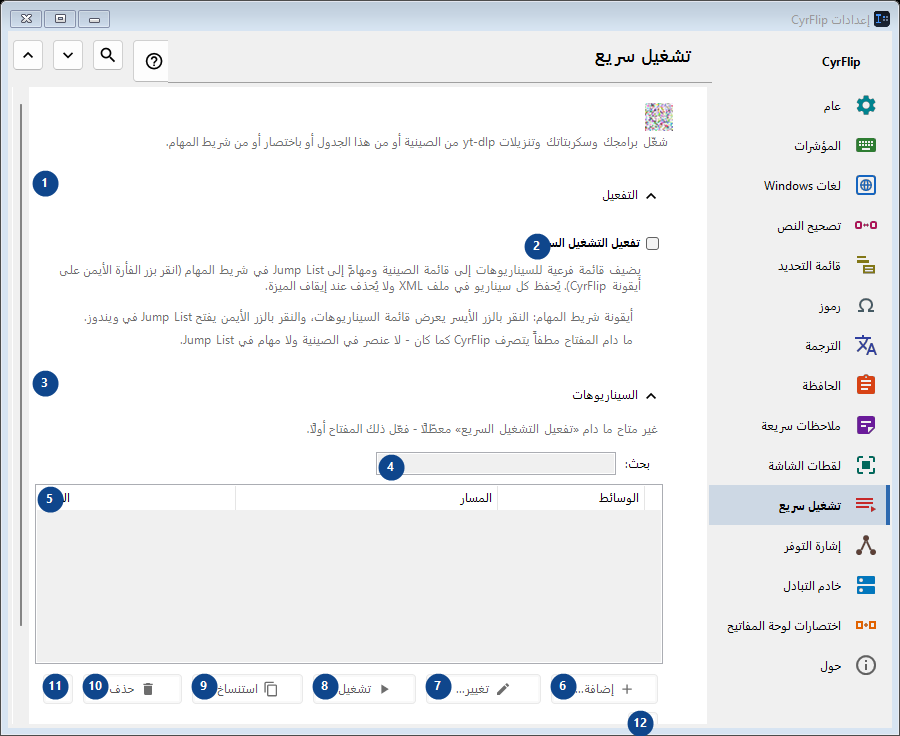Click the up chevron navigation button

pyautogui.click(x=28, y=55)
